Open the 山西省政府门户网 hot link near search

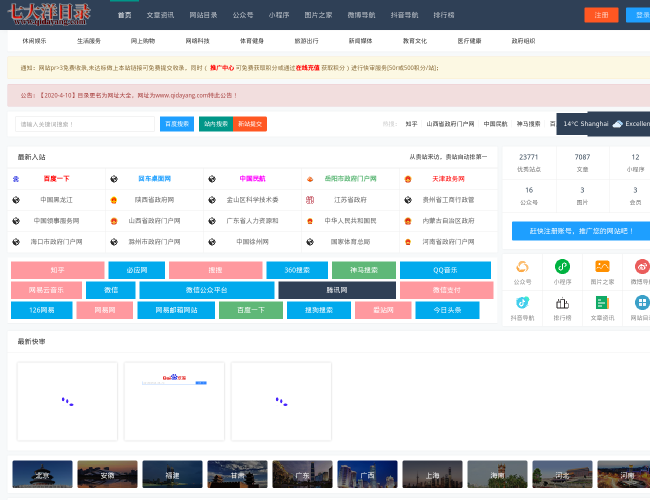tap(450, 124)
